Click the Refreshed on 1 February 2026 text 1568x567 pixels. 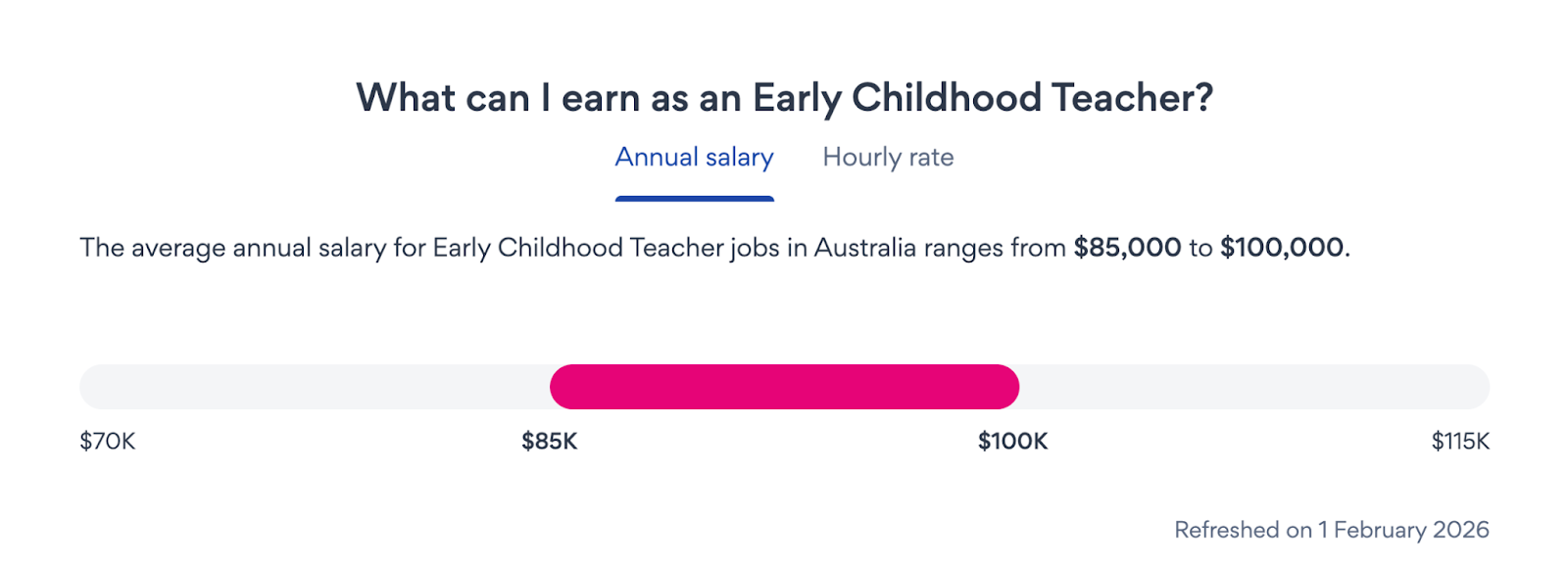1331,530
